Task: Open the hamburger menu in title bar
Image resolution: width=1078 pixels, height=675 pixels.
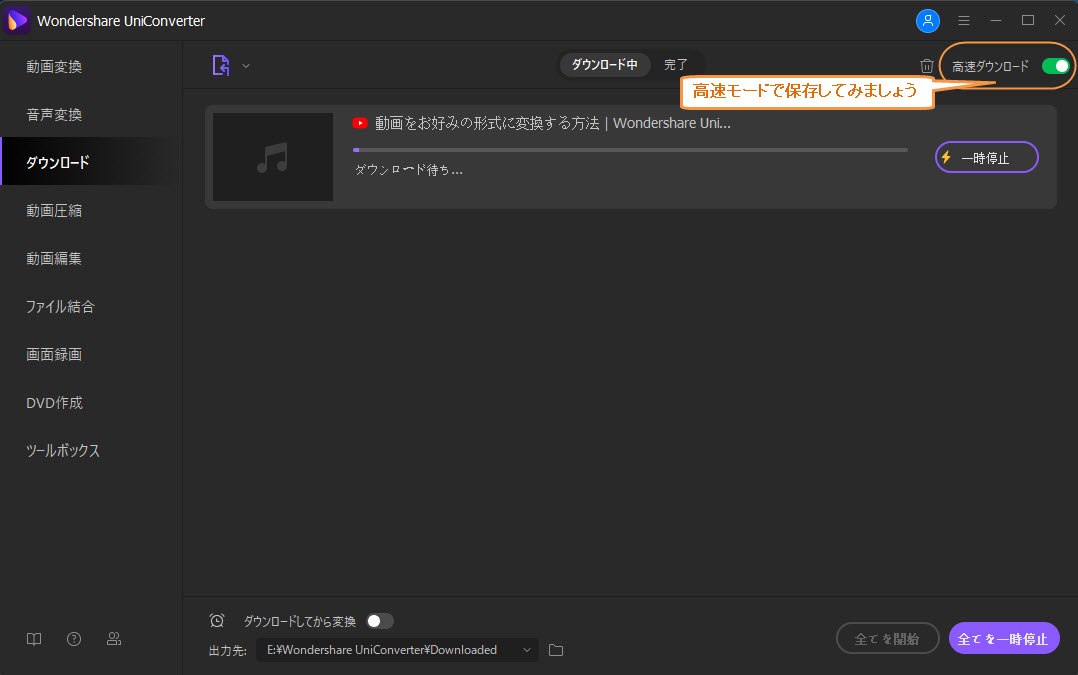Action: pos(963,20)
